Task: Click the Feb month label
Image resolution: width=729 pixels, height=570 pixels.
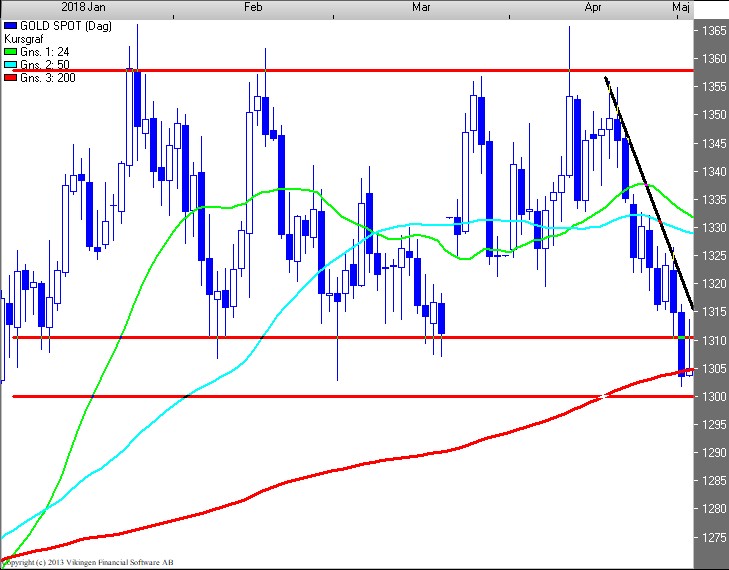Action: point(253,7)
